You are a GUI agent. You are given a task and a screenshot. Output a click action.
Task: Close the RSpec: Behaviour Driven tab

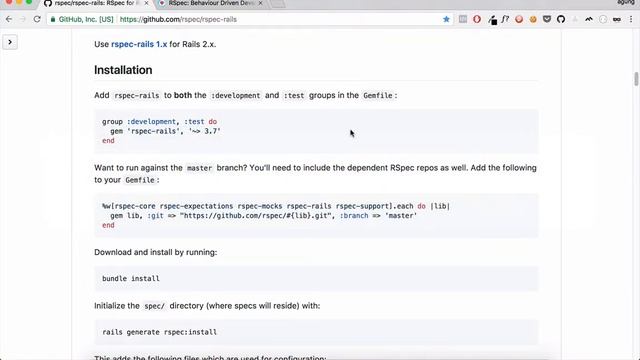click(x=260, y=3)
